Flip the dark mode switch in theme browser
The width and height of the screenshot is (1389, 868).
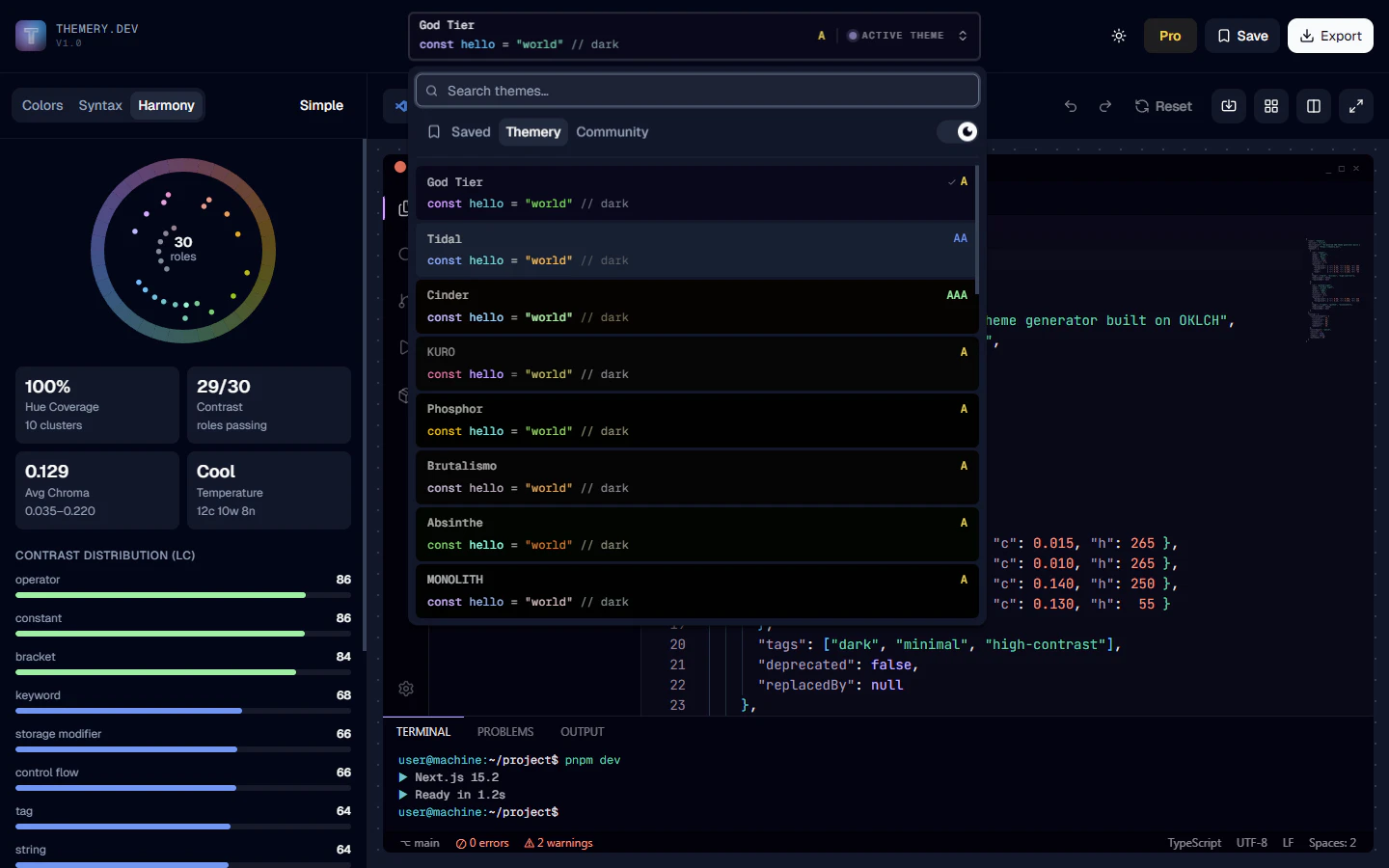pyautogui.click(x=957, y=132)
